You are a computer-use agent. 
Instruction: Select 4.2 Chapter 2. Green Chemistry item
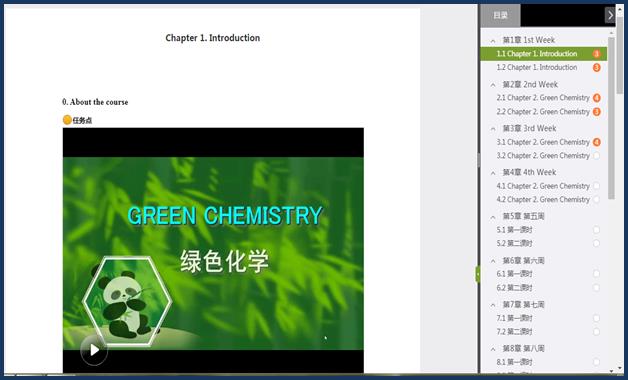tap(543, 199)
